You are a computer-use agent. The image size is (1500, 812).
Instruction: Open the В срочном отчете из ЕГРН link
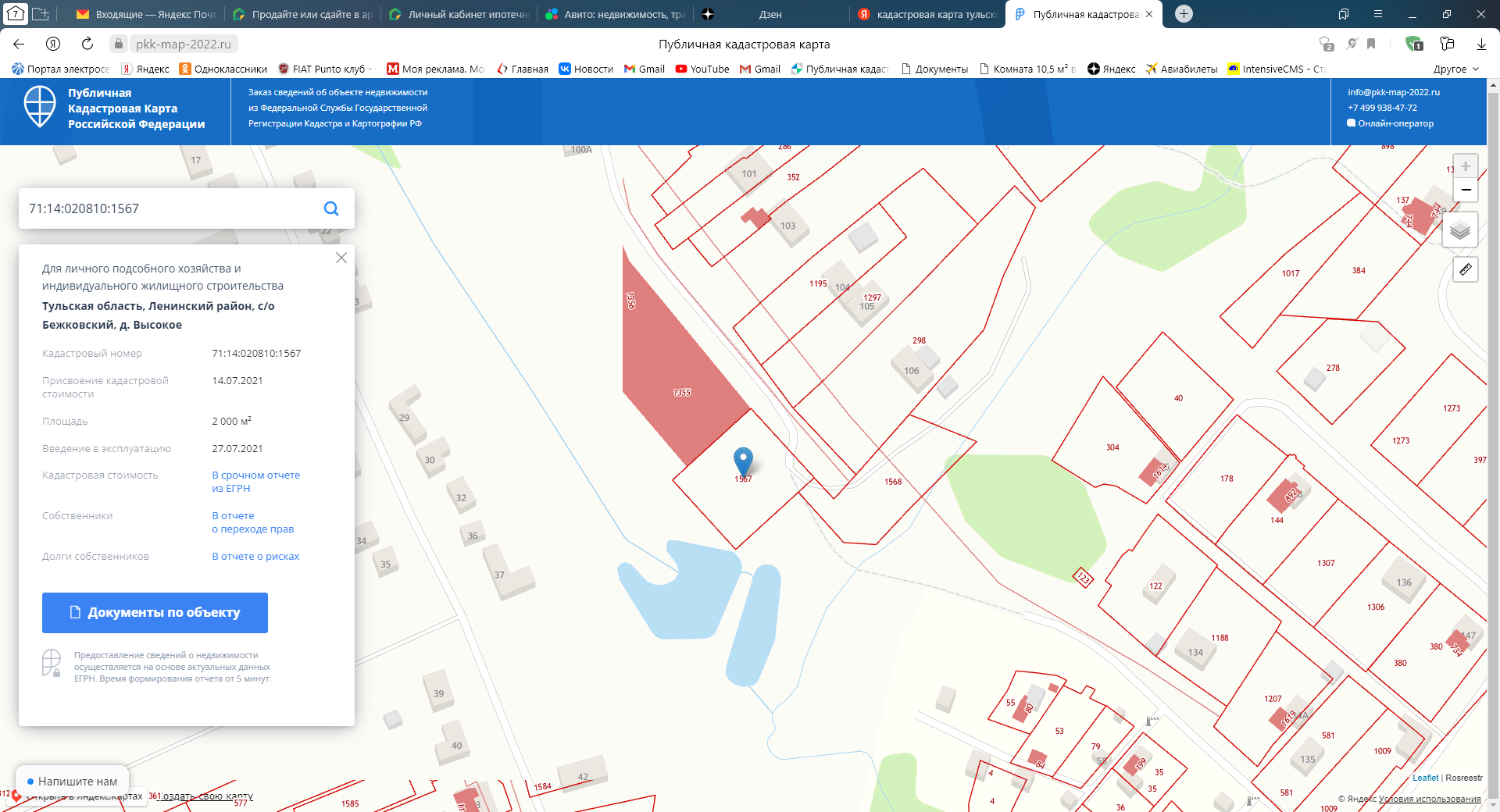point(256,482)
